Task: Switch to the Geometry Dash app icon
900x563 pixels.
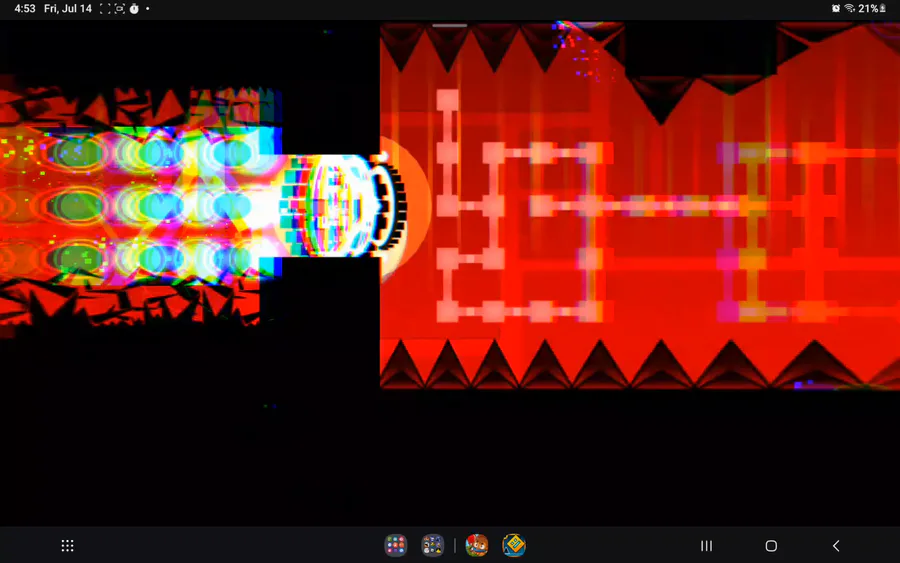Action: (514, 545)
